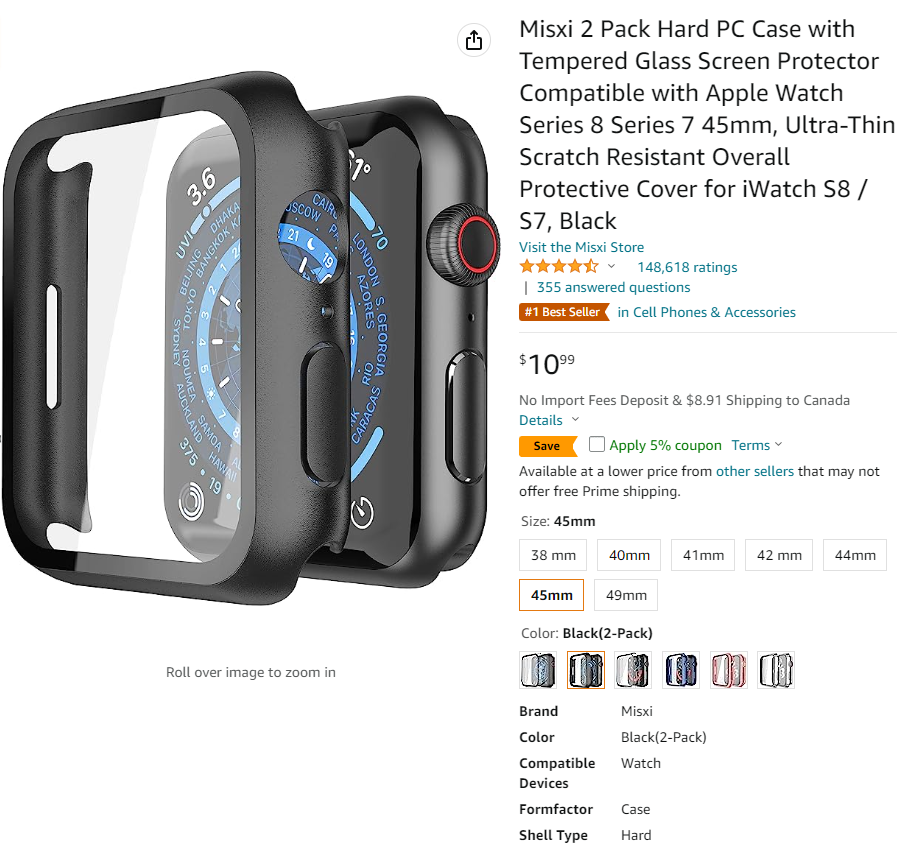Click the share icon above product image
915x849 pixels.
point(473,40)
